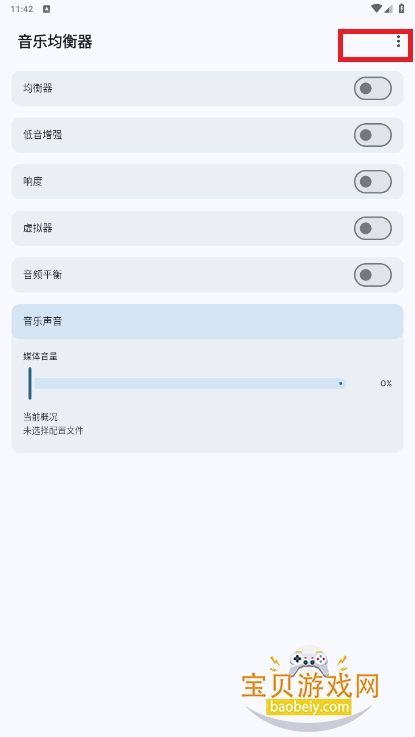The height and width of the screenshot is (737, 415).
Task: Tap the Wi-Fi status icon
Action: point(376,8)
